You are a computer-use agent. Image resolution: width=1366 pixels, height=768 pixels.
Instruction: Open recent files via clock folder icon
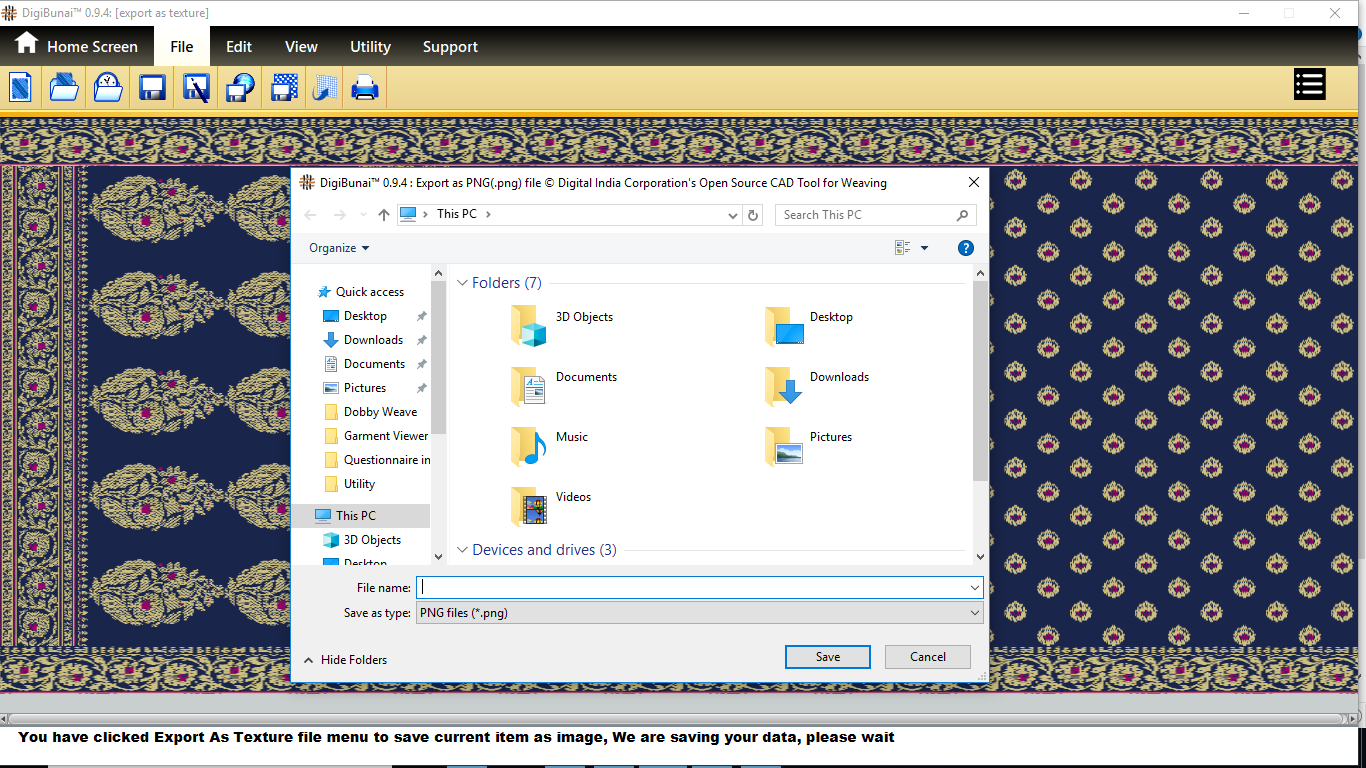coord(108,87)
